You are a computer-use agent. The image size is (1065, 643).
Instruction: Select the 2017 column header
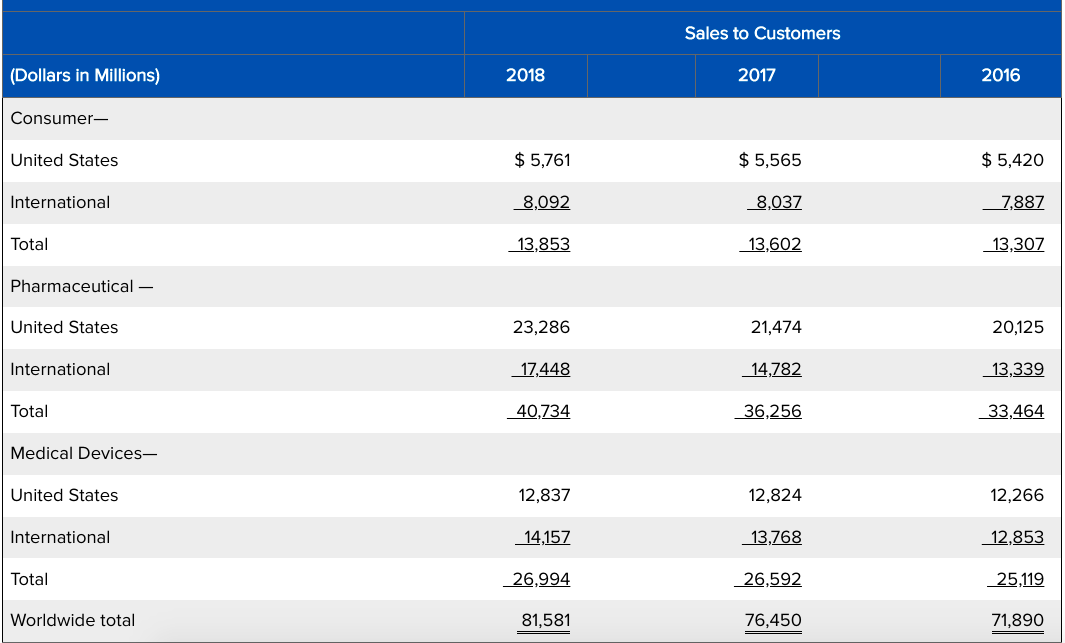click(x=756, y=75)
